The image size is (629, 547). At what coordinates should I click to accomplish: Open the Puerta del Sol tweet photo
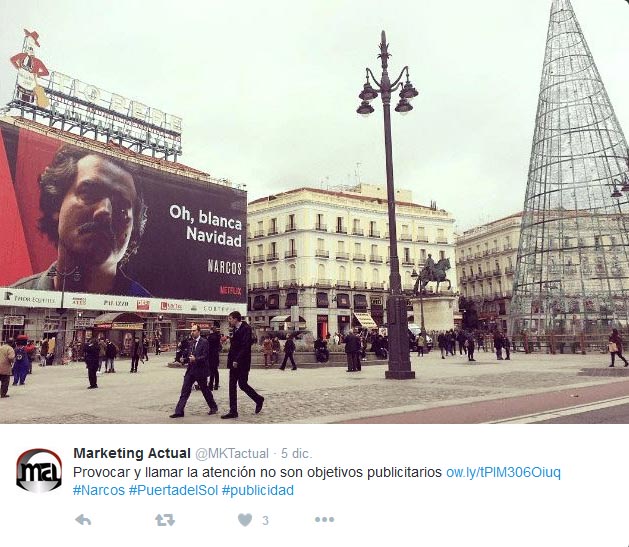tap(314, 212)
